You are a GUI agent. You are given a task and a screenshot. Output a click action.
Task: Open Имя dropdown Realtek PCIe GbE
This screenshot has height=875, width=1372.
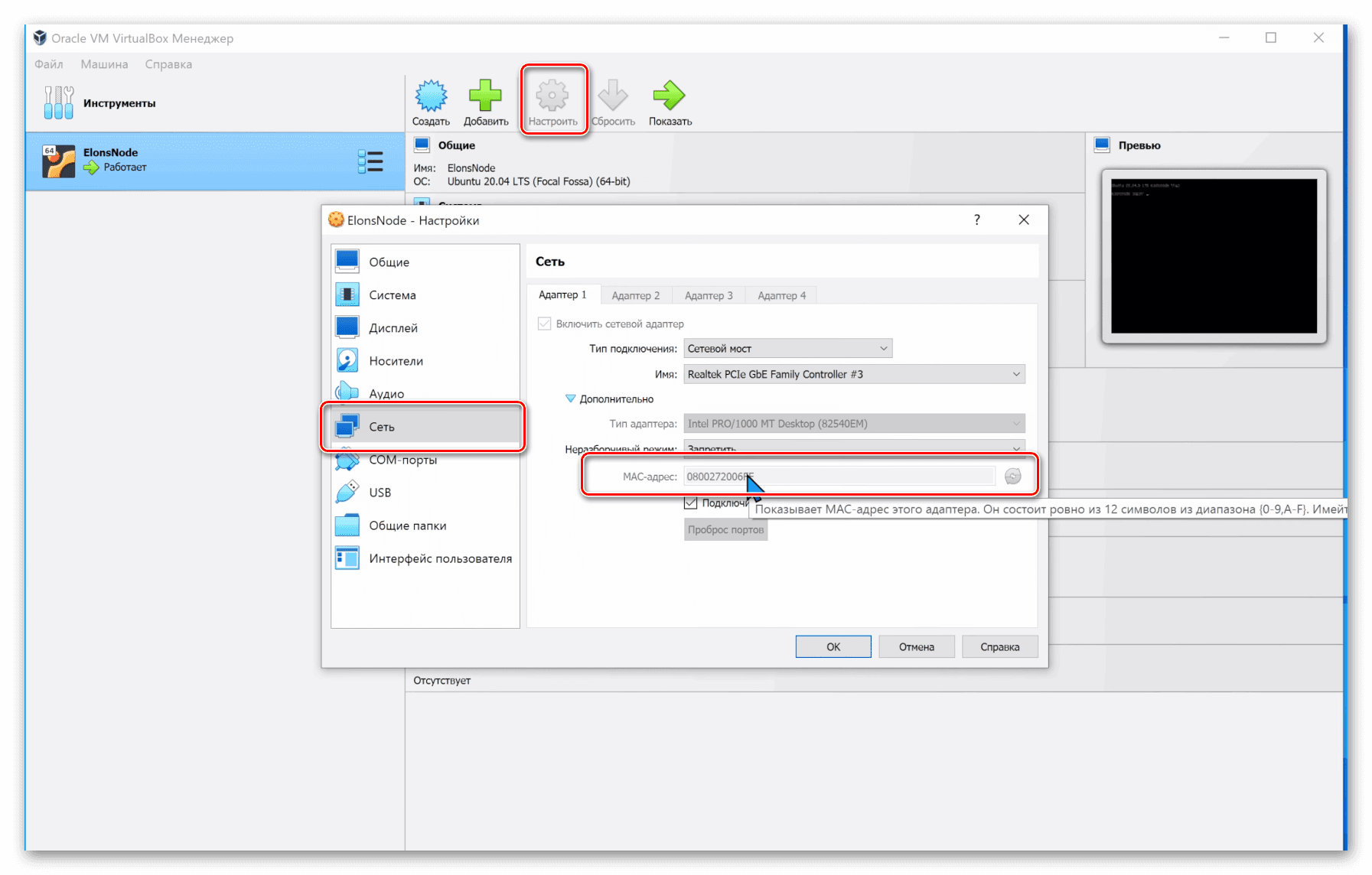click(854, 374)
